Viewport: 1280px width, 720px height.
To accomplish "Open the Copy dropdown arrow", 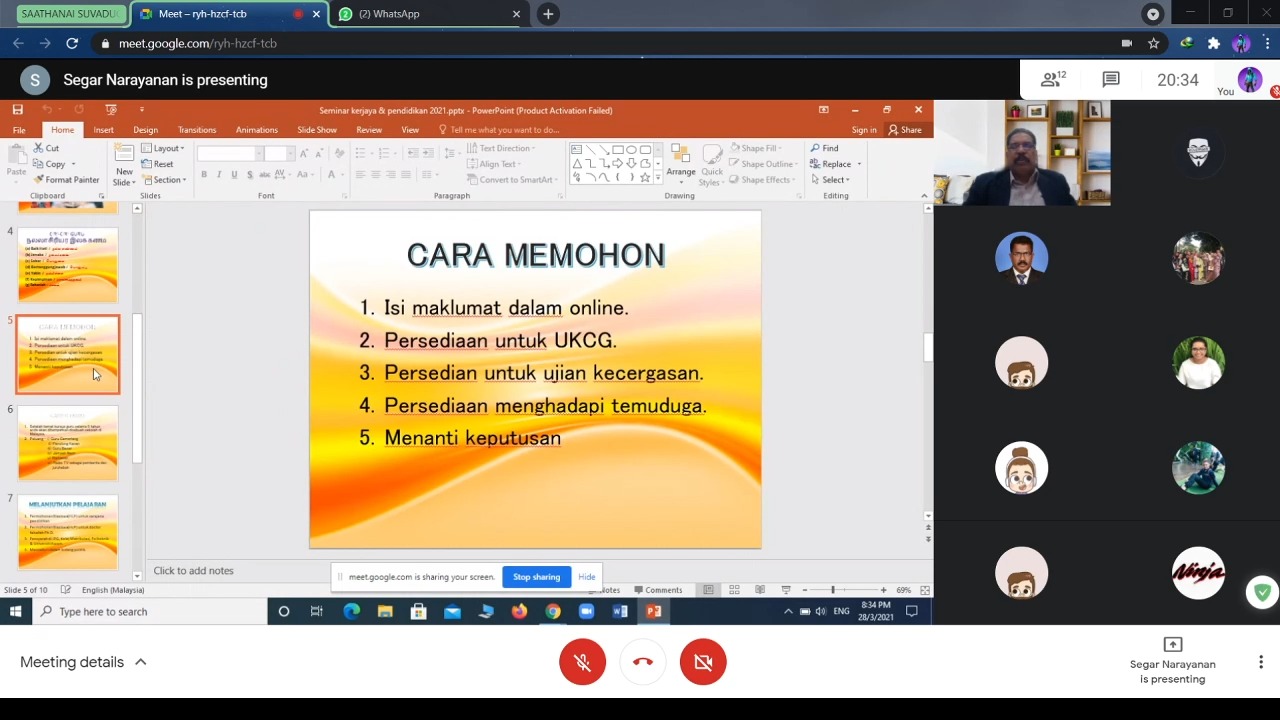I will coord(74,164).
